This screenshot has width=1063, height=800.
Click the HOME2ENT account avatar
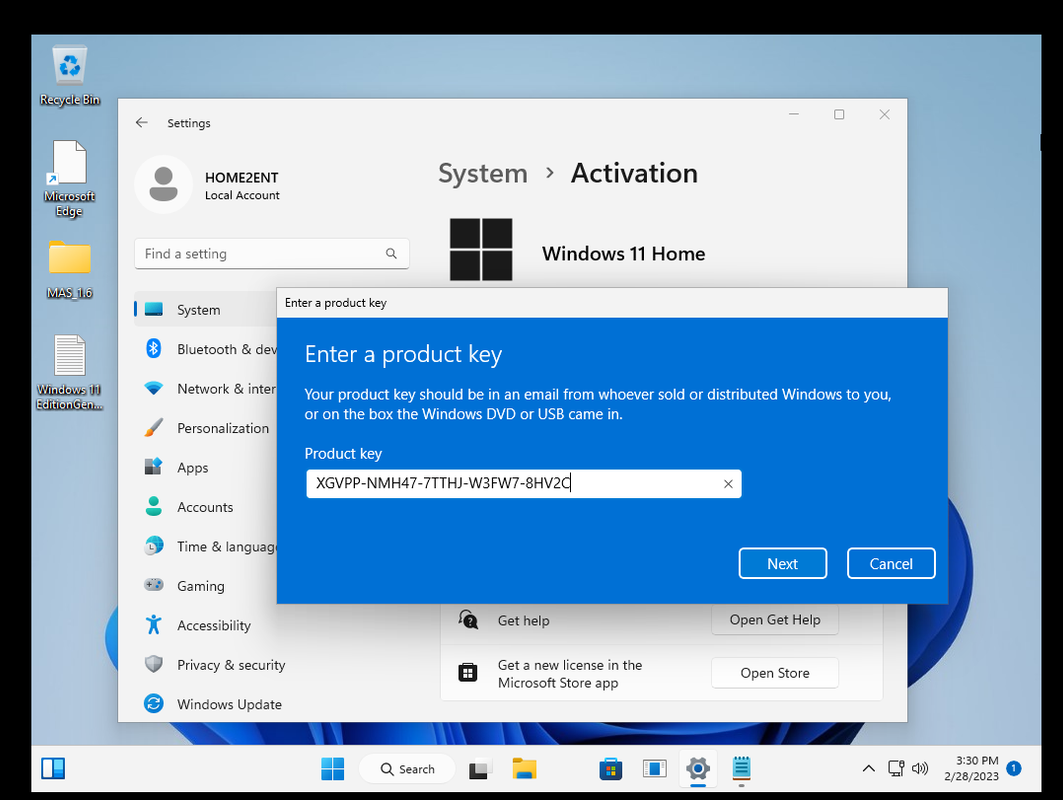point(163,184)
